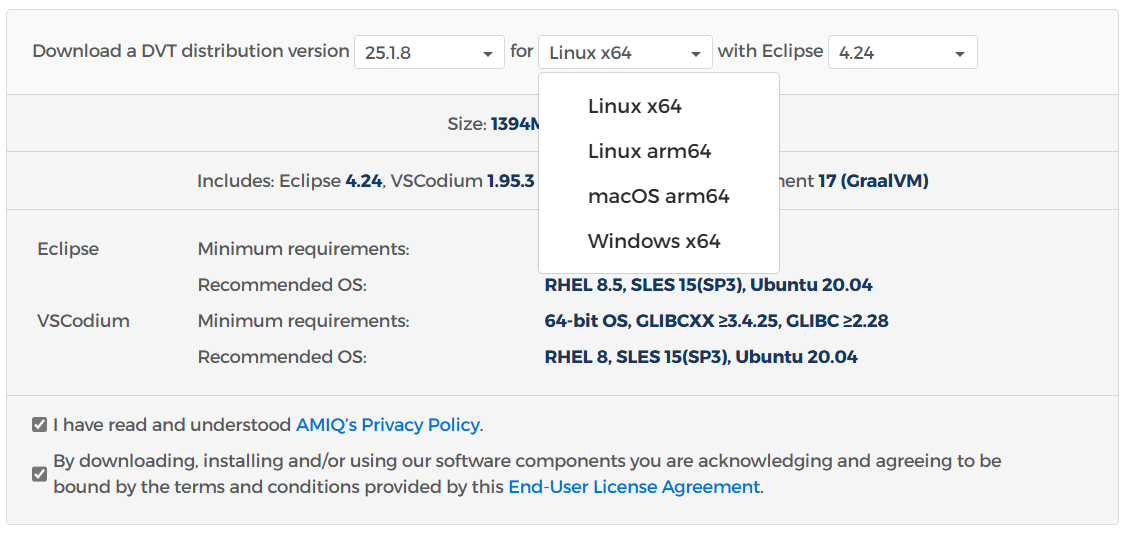Open the Eclipse 4.24 version dropdown
The width and height of the screenshot is (1128, 534).
pos(901,53)
